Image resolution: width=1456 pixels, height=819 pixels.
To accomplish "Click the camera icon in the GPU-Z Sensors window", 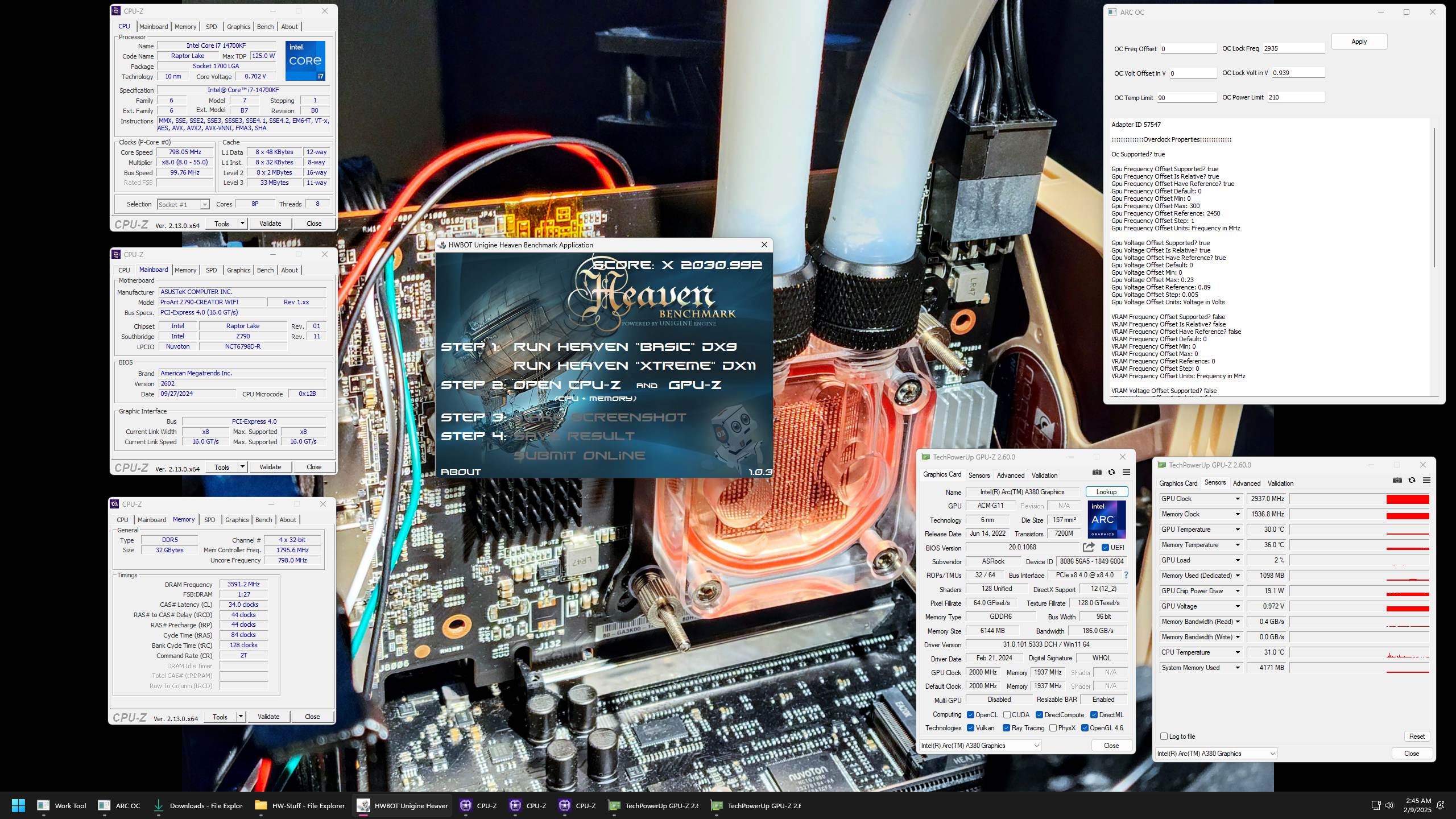I will pyautogui.click(x=1397, y=480).
